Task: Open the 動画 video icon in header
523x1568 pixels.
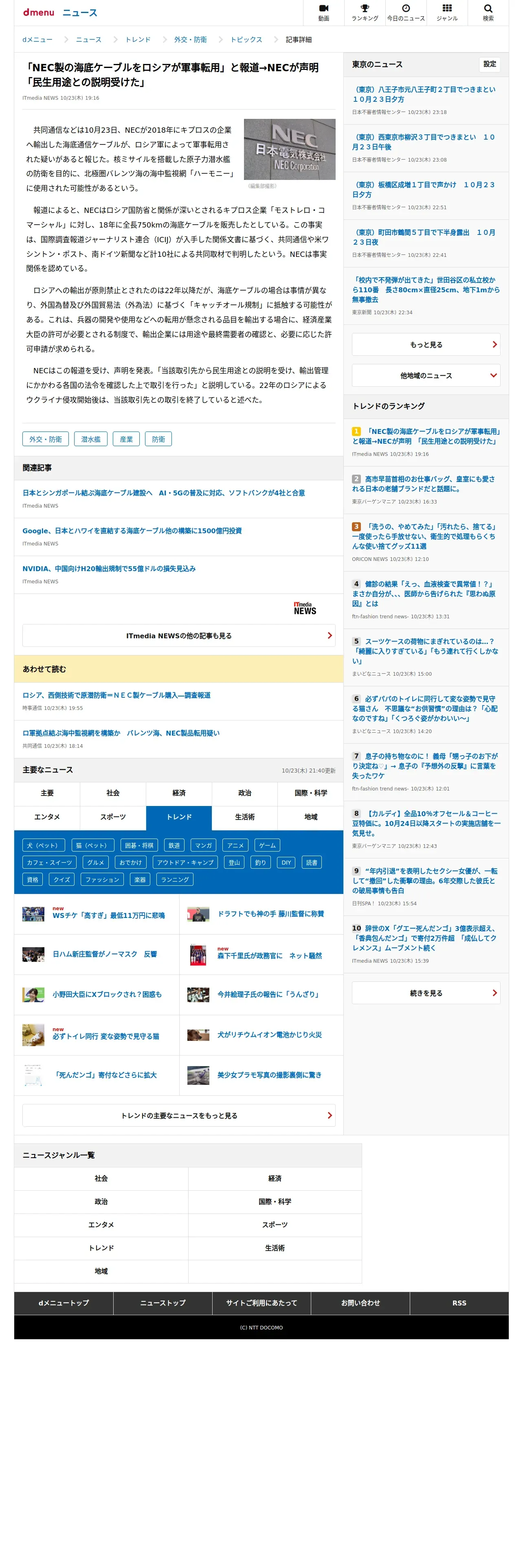Action: click(x=323, y=12)
